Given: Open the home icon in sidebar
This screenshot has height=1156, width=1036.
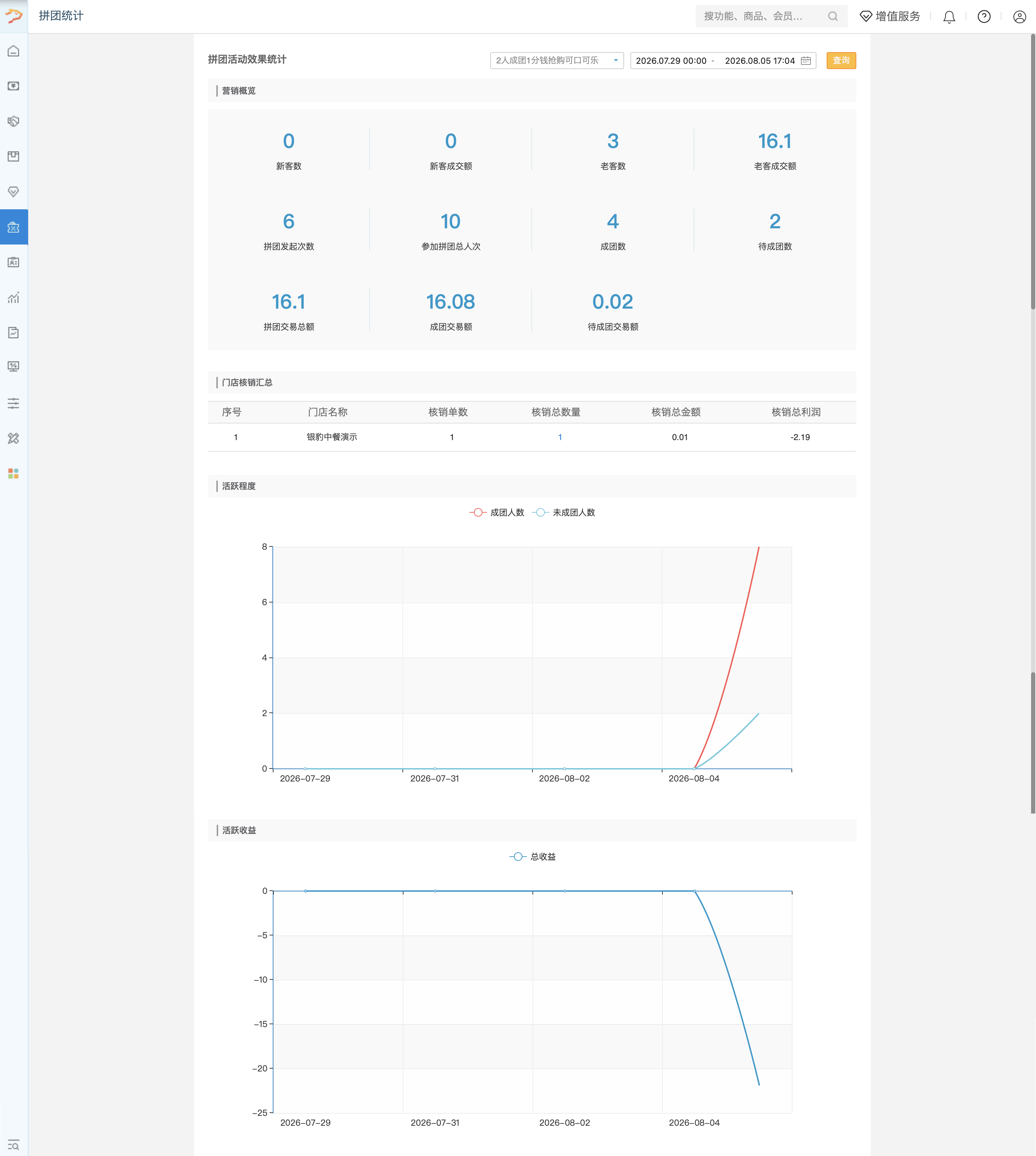Looking at the screenshot, I should [14, 51].
